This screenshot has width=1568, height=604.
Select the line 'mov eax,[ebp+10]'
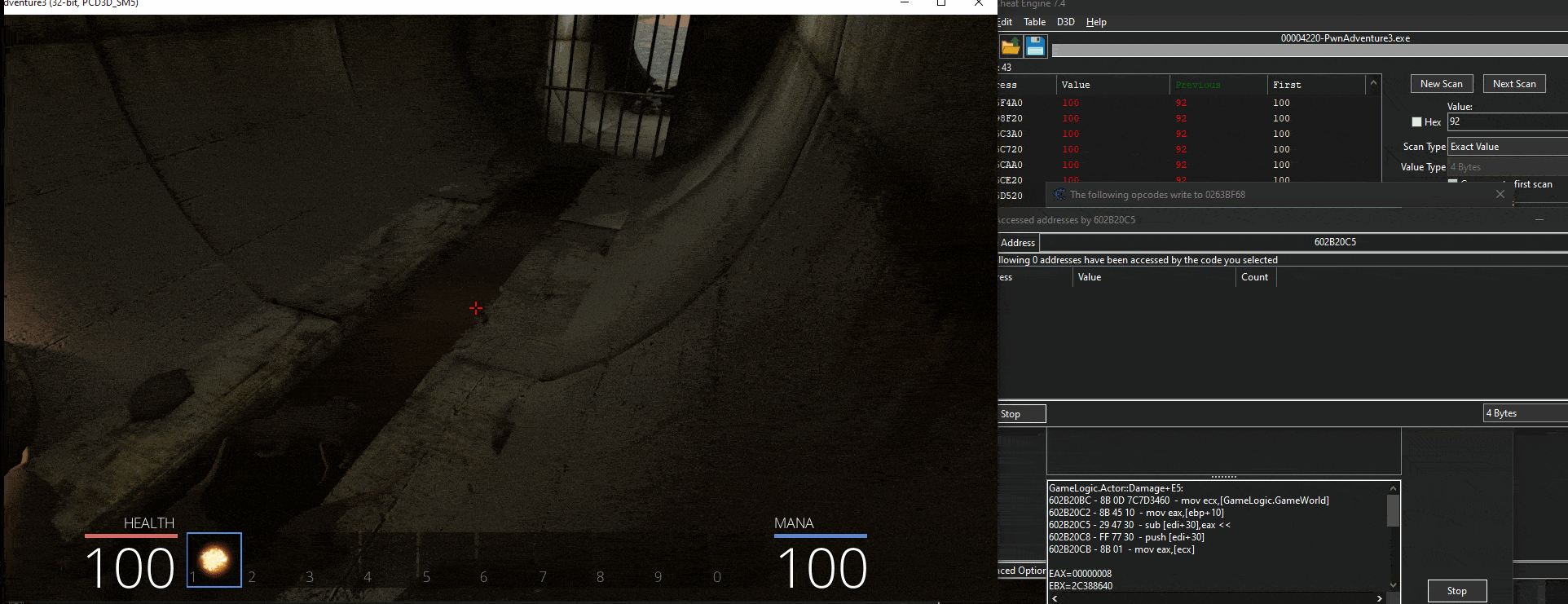point(1136,513)
